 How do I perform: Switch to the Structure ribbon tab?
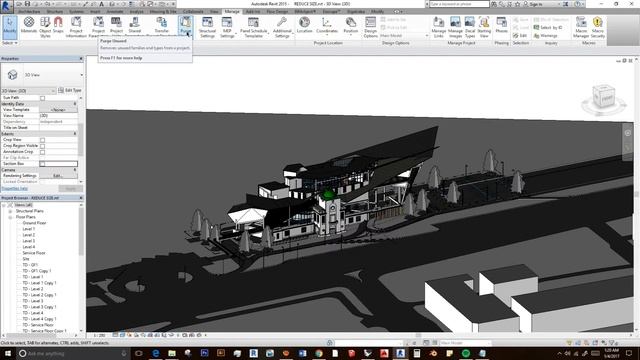tap(55, 11)
